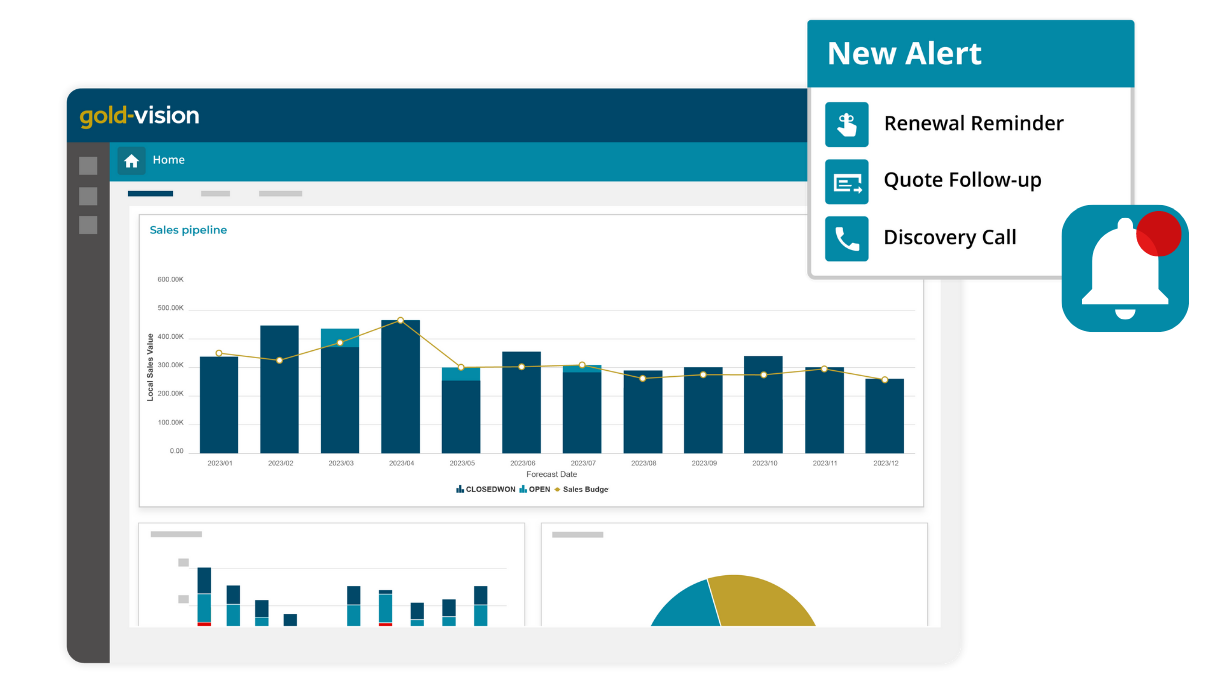This screenshot has width=1224, height=696.
Task: Click the 500.00K axis label
Action: point(170,308)
